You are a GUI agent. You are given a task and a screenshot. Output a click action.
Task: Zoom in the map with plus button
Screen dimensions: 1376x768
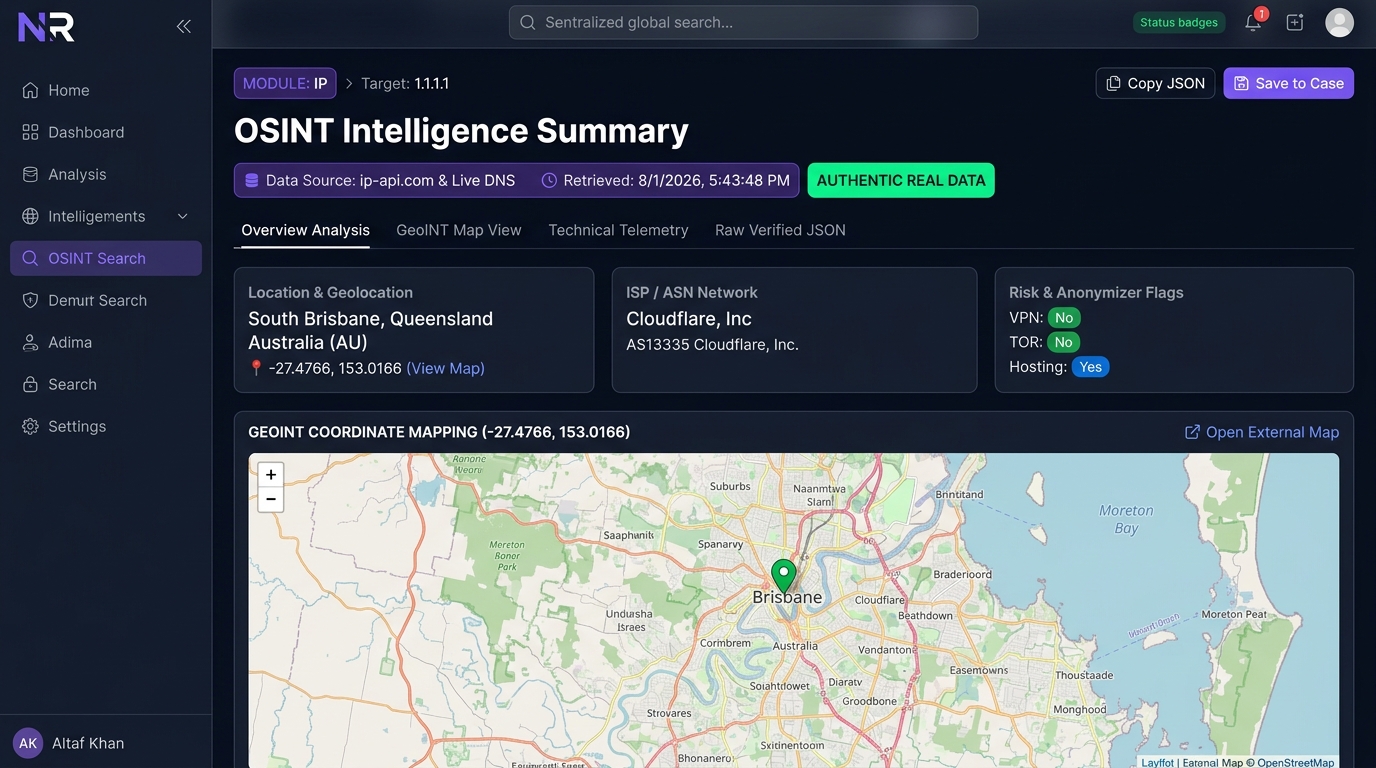click(x=271, y=475)
